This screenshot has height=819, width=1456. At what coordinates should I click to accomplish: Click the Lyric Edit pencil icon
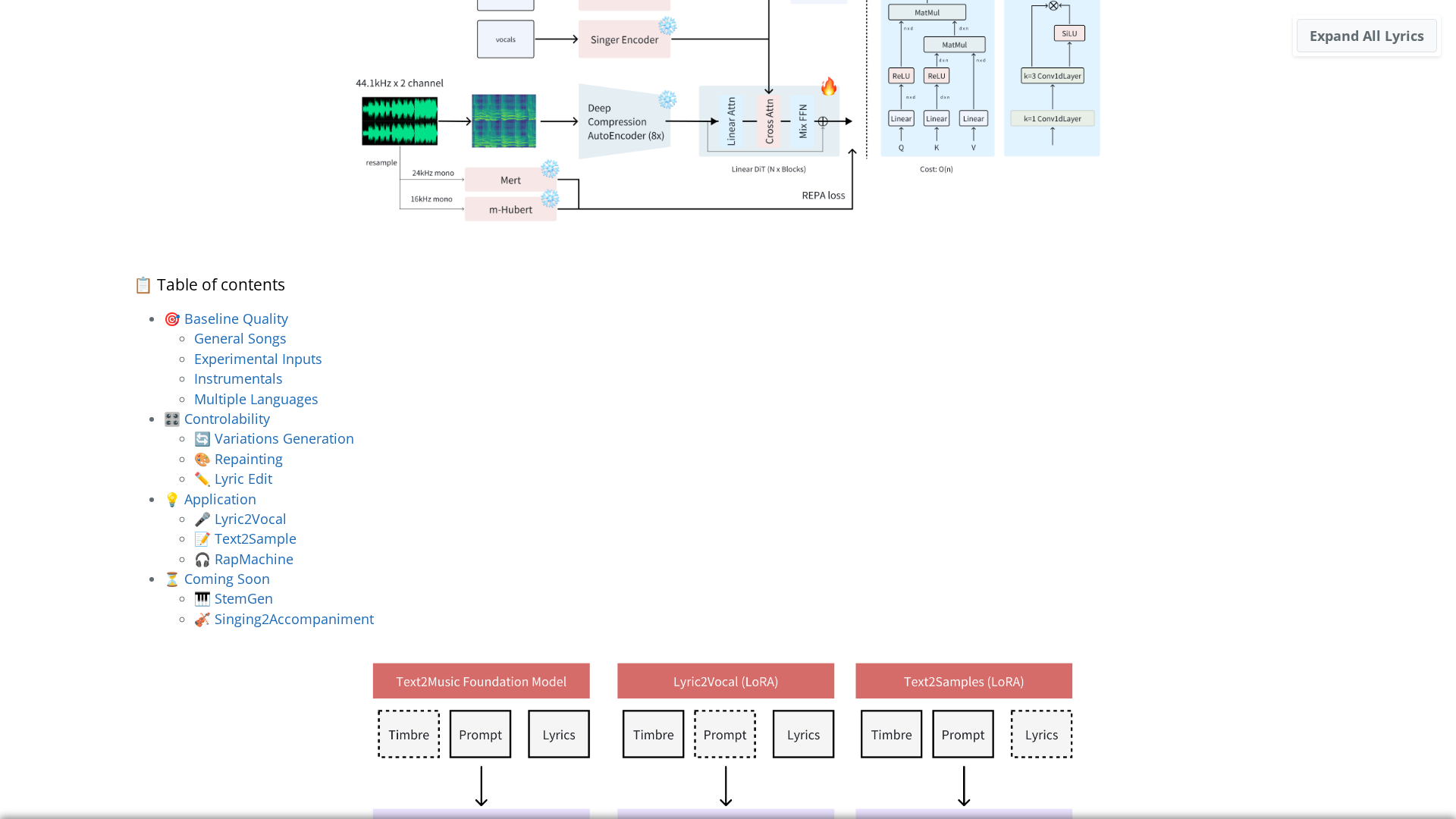pyautogui.click(x=202, y=479)
